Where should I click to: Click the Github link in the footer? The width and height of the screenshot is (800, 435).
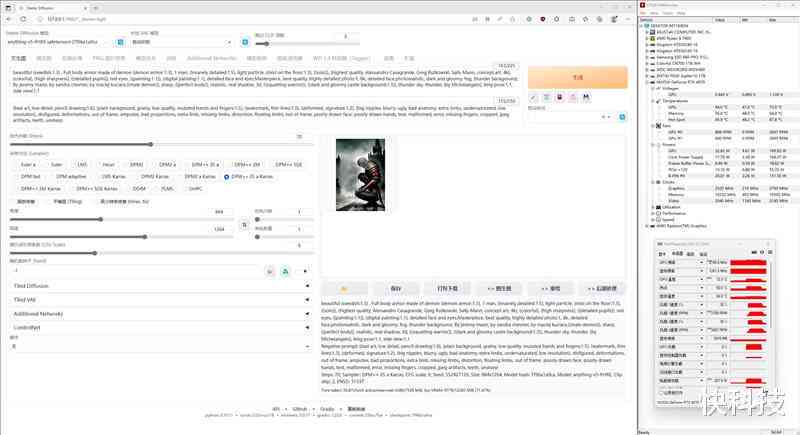tap(299, 409)
